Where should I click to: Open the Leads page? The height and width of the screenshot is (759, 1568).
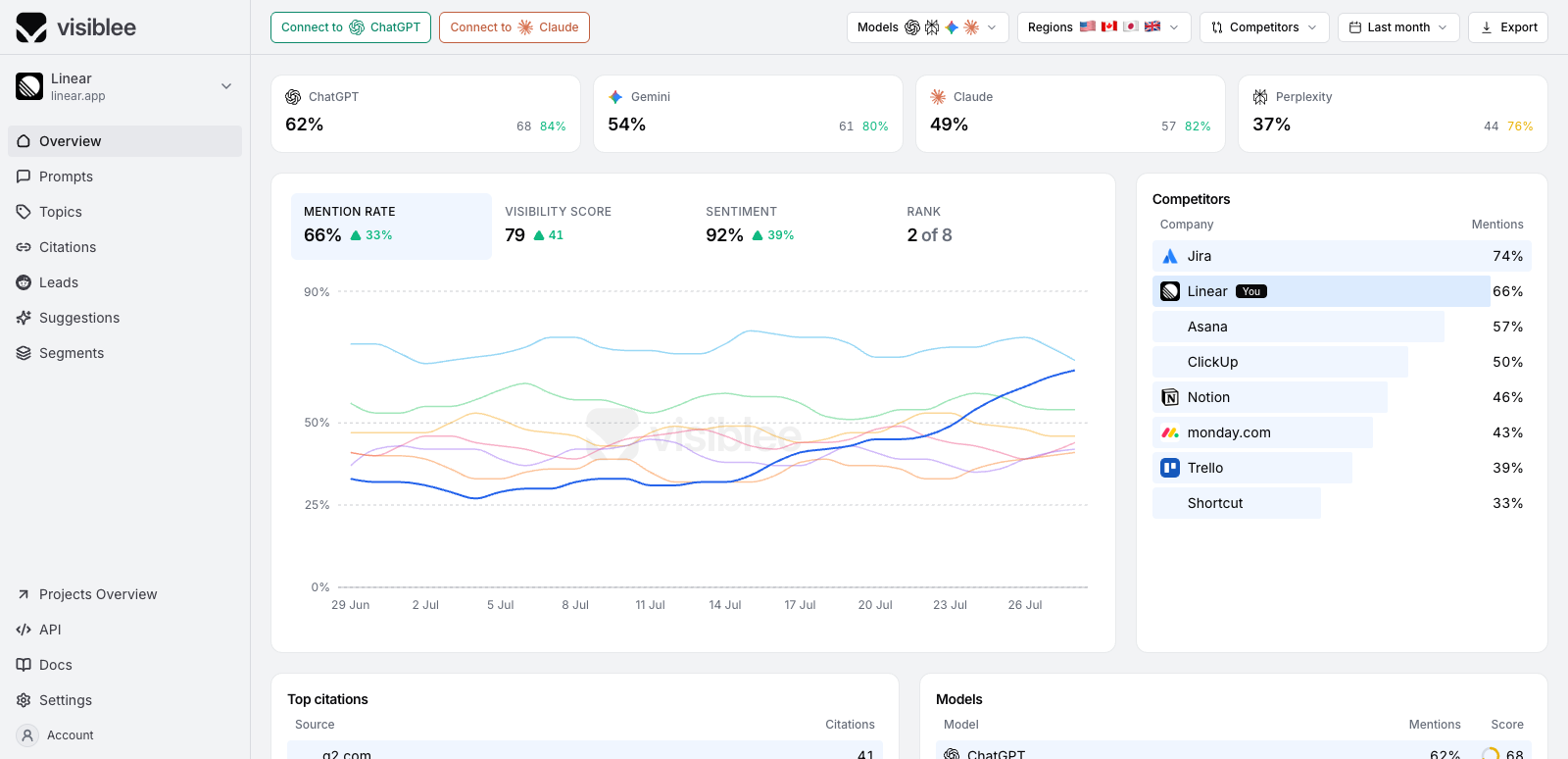tap(124, 282)
